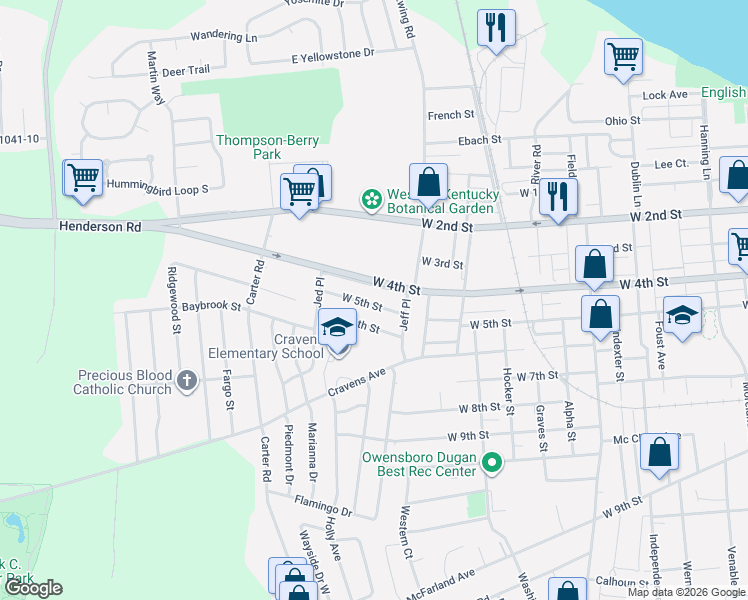
Task: Select the Baybrook St label
Action: click(211, 306)
